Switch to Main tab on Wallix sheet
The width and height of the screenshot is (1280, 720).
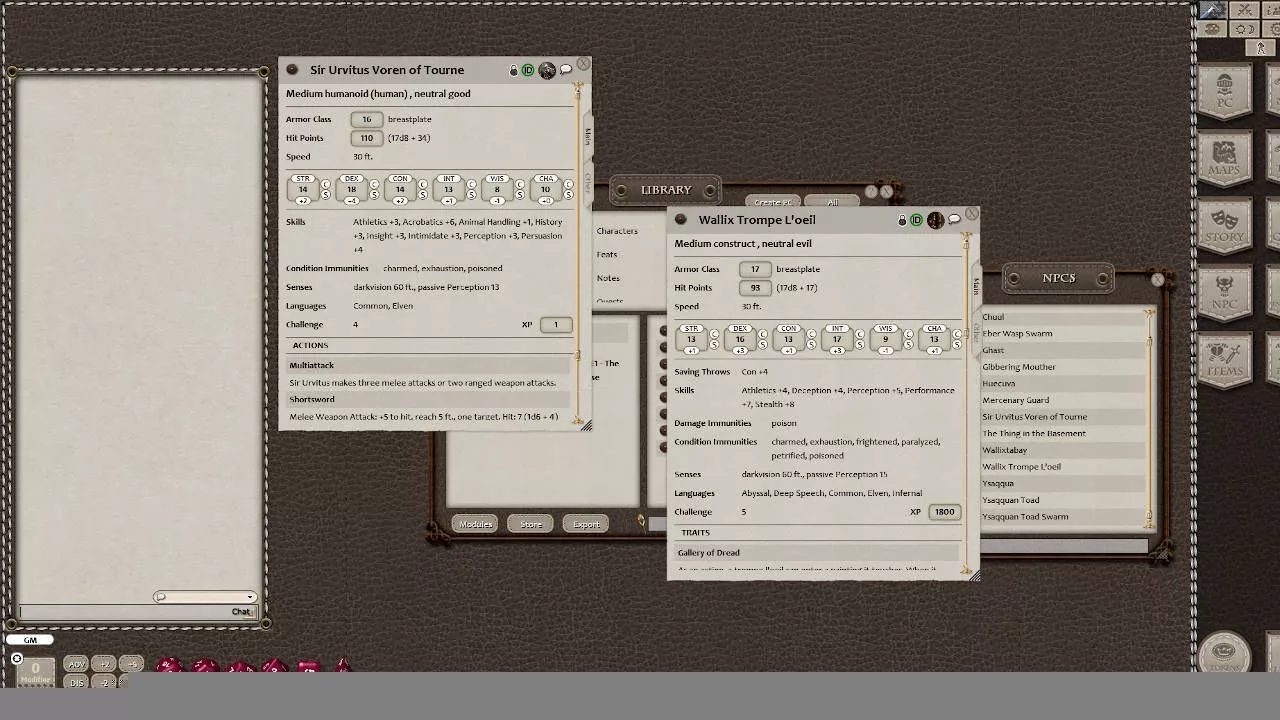977,287
